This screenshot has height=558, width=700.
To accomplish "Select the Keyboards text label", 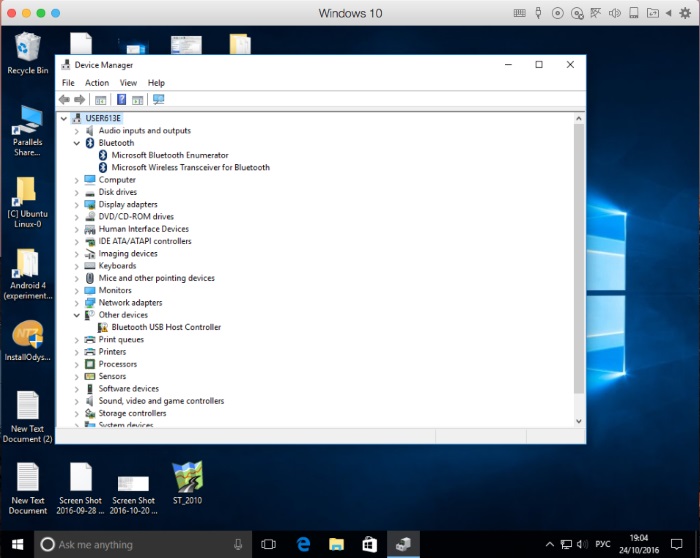I will point(117,266).
